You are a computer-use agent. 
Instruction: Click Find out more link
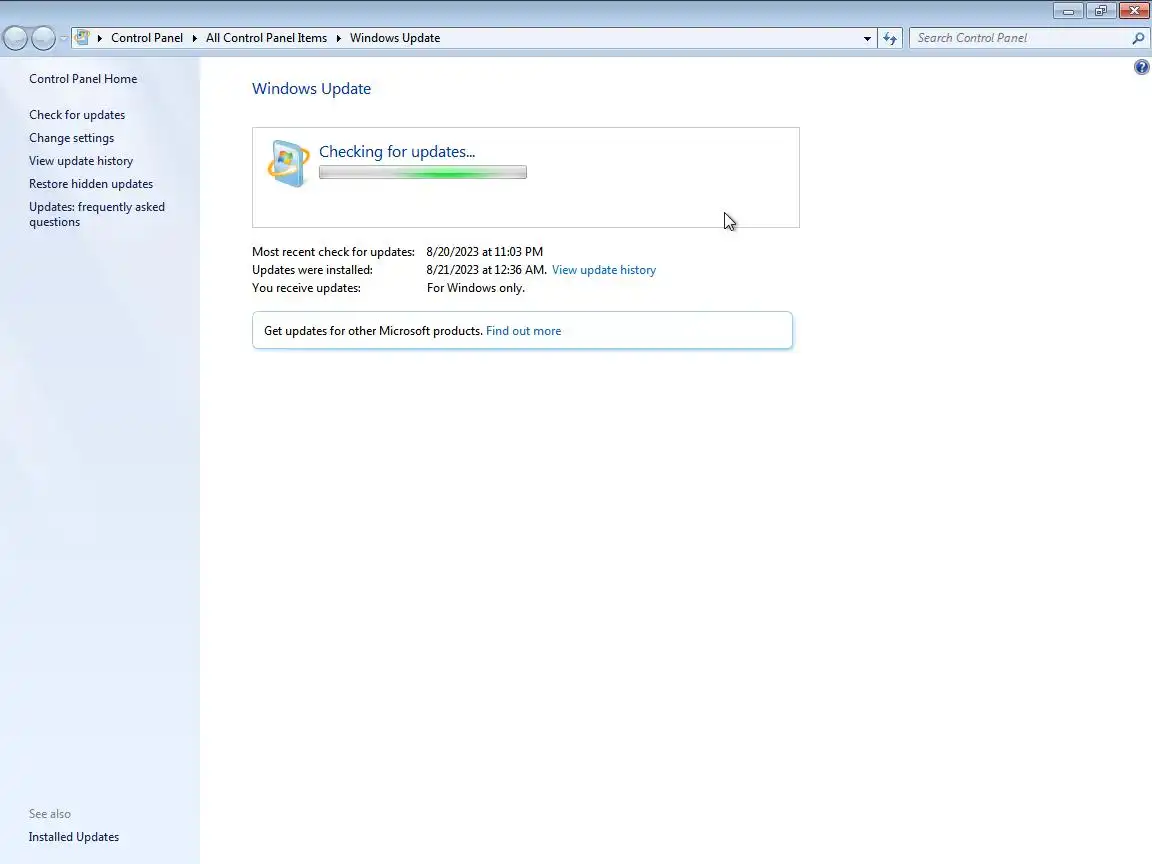[x=523, y=331]
